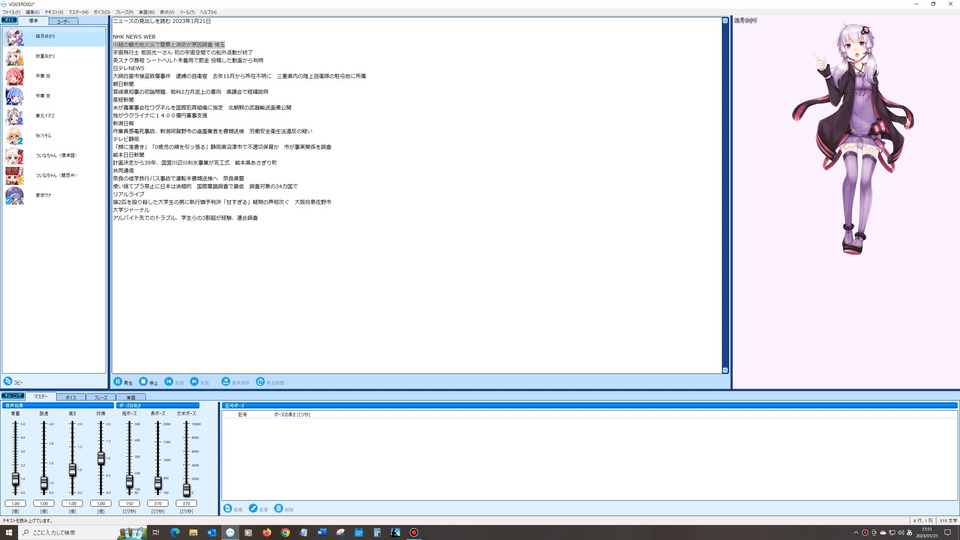Open テキスト menu in menu bar
This screenshot has height=540, width=960.
click(54, 12)
